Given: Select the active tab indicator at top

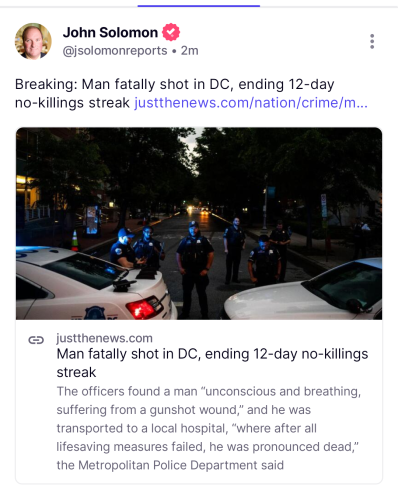Looking at the screenshot, I should 199,6.
